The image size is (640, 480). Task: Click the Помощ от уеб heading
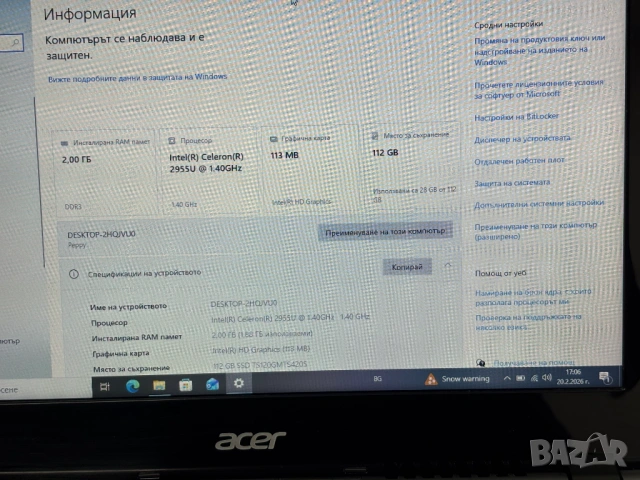(x=500, y=273)
